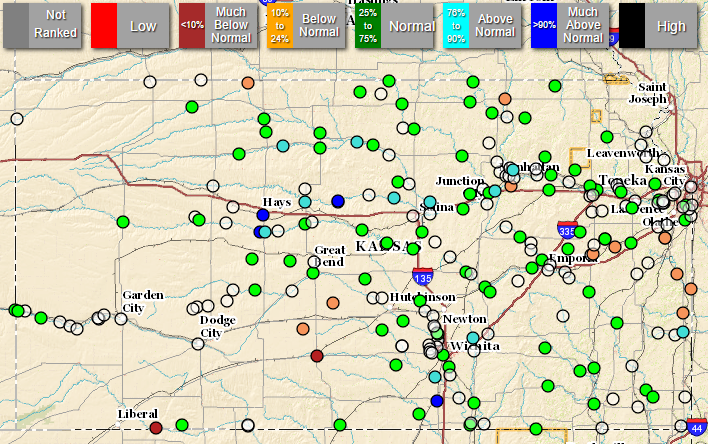Choose the Normal legend button

394,26
